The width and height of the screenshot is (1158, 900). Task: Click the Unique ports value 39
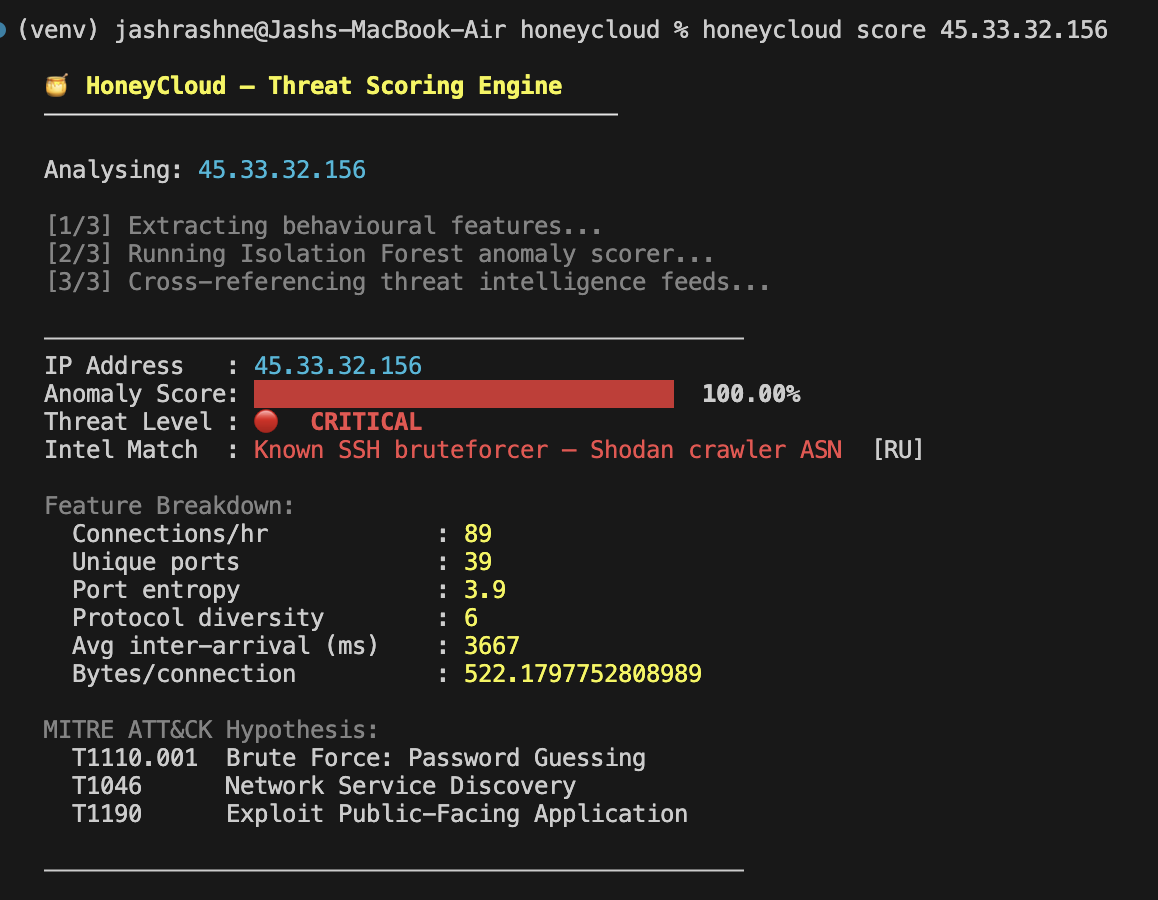[x=478, y=562]
